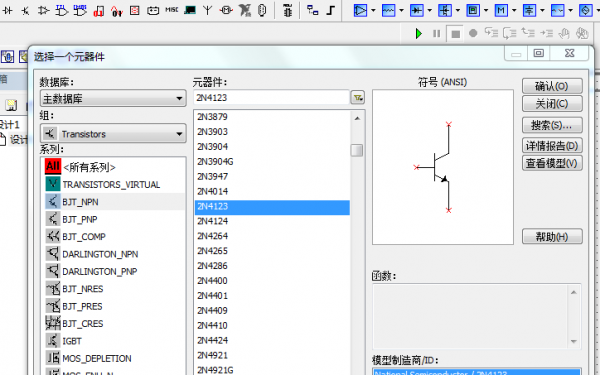Select the advanced peripherals monitor icon
This screenshot has width=600, height=375.
(190, 10)
